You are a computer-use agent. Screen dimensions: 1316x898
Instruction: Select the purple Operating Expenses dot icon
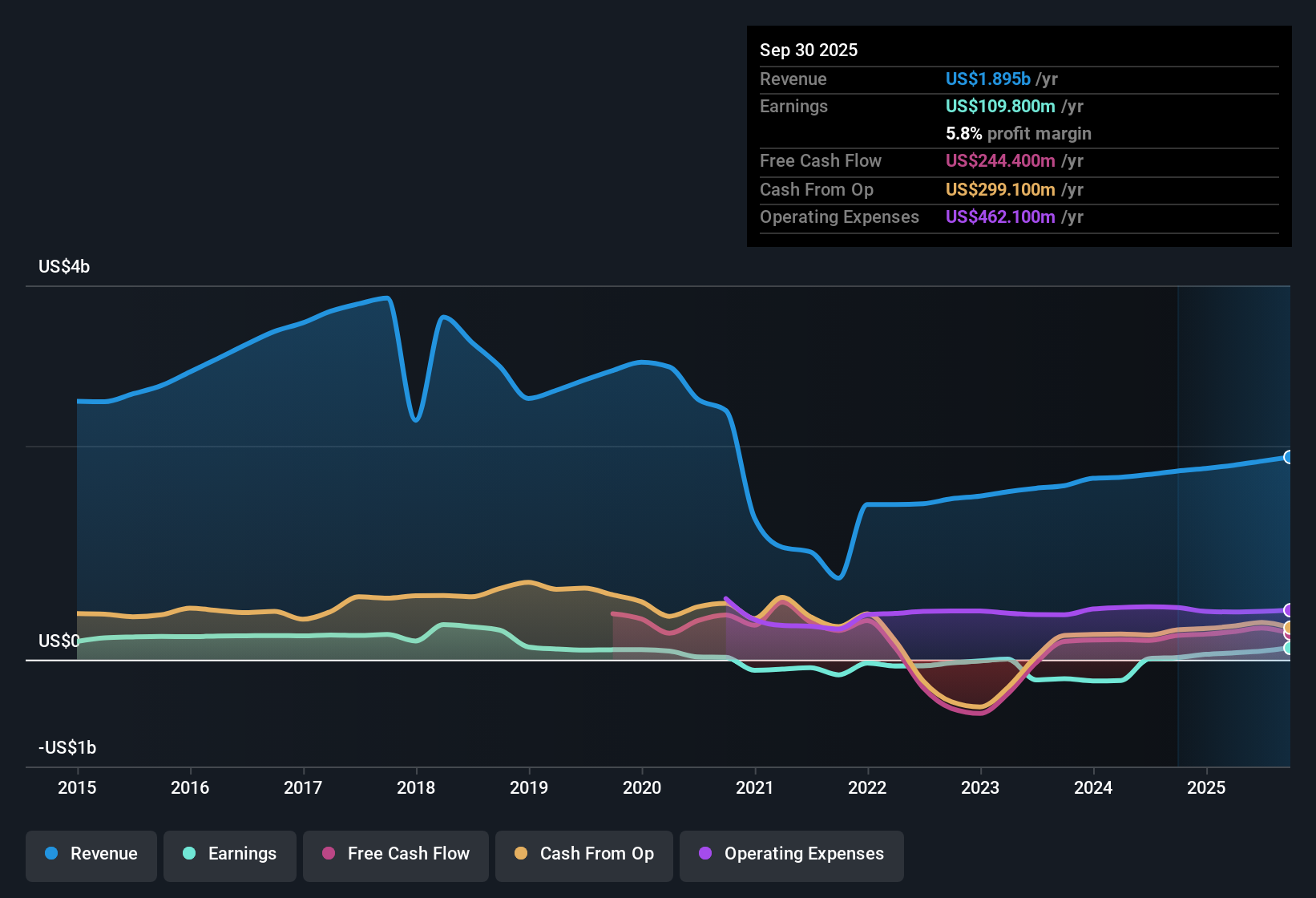[x=705, y=854]
